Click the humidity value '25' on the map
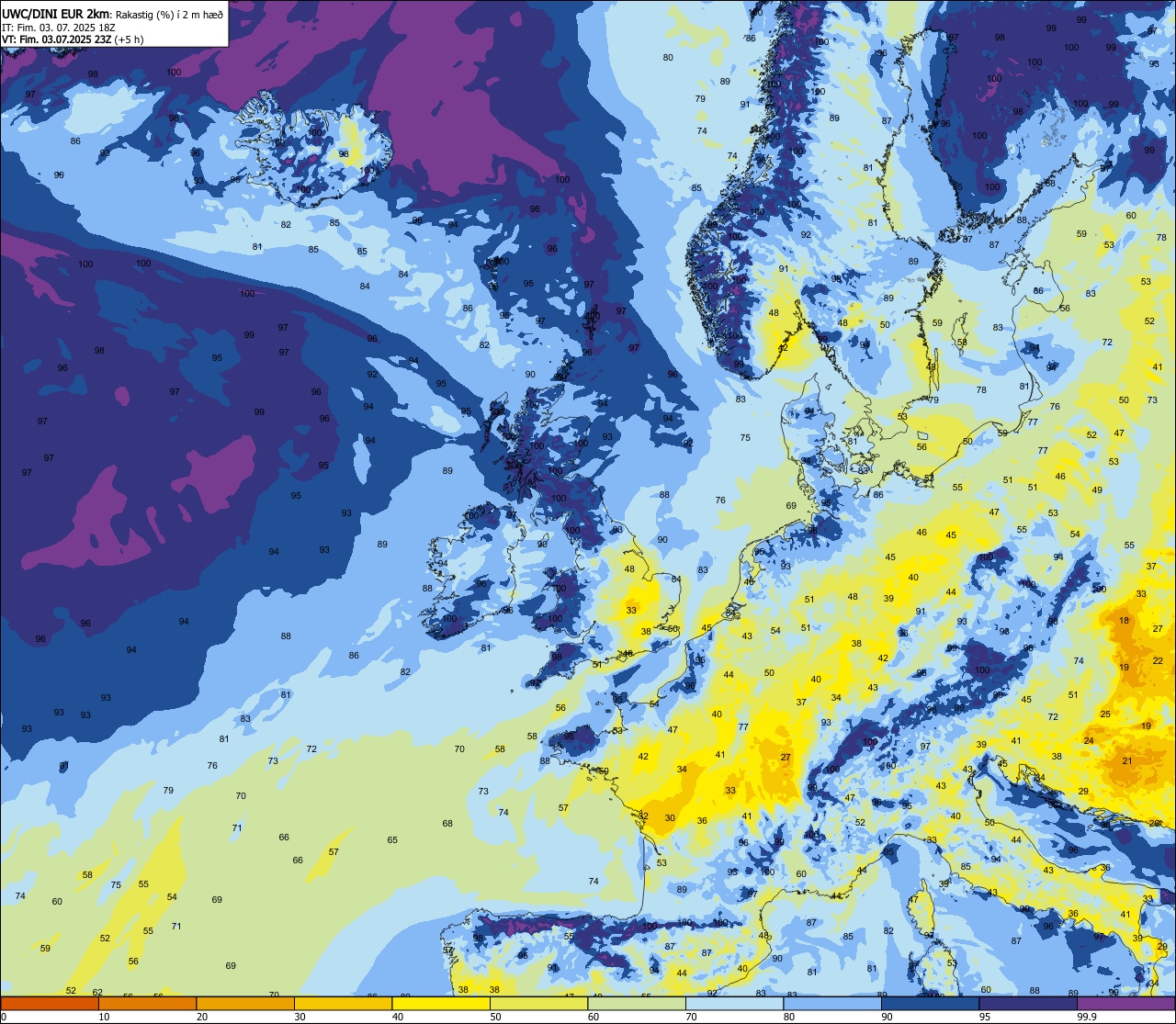This screenshot has width=1176, height=1024. pos(1105,714)
